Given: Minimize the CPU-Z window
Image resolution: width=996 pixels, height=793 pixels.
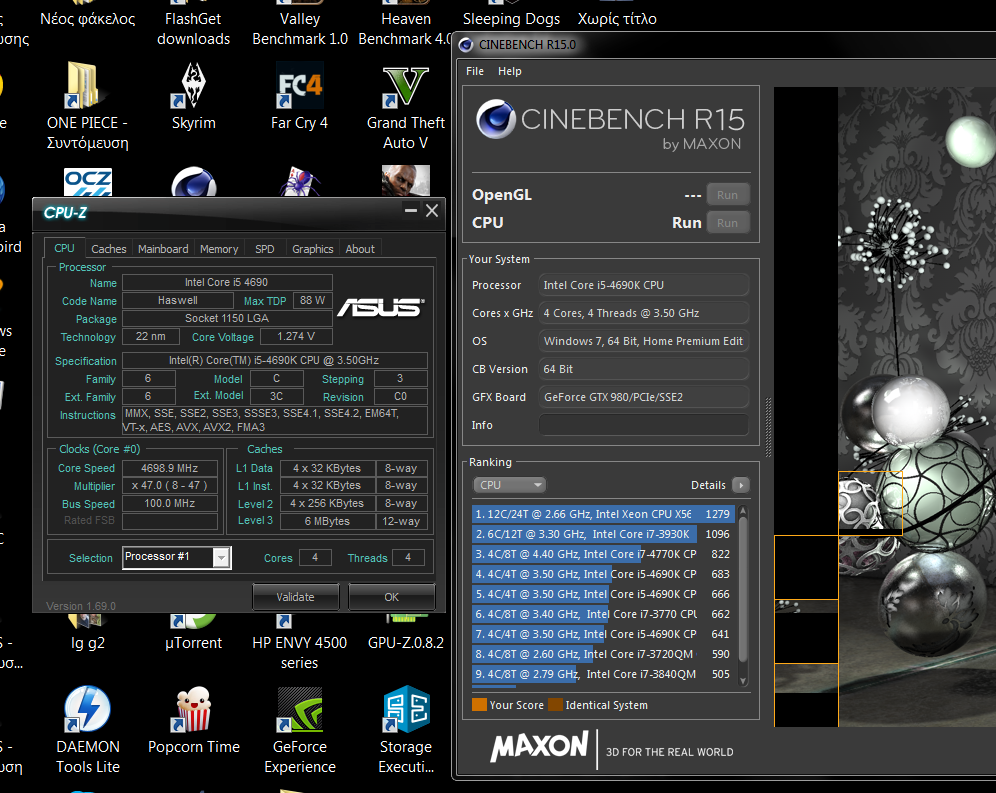Looking at the screenshot, I should 411,210.
